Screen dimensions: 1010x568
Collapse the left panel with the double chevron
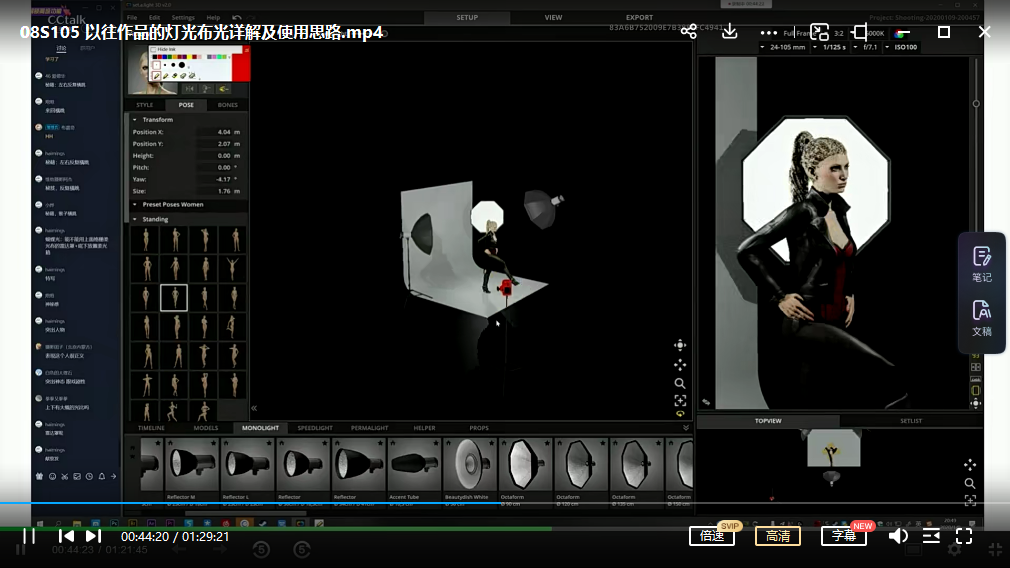[254, 408]
